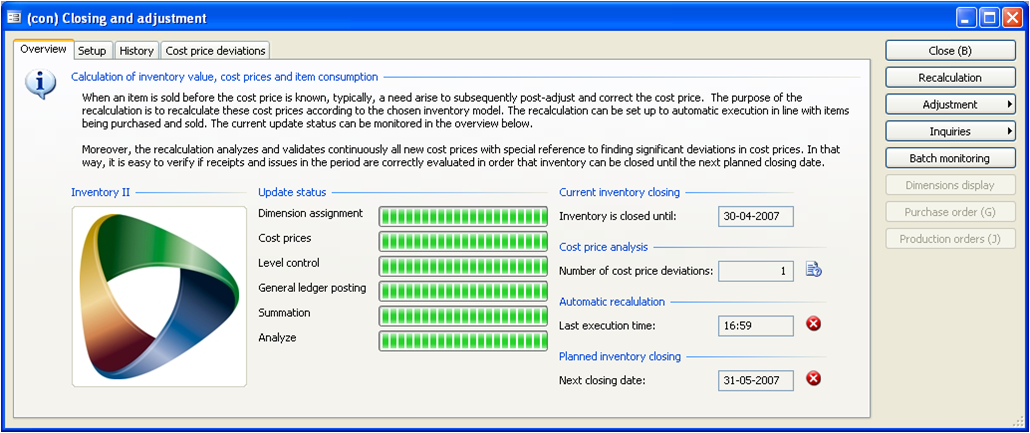Go to the Overview tab
The width and height of the screenshot is (1030, 433).
pos(43,49)
